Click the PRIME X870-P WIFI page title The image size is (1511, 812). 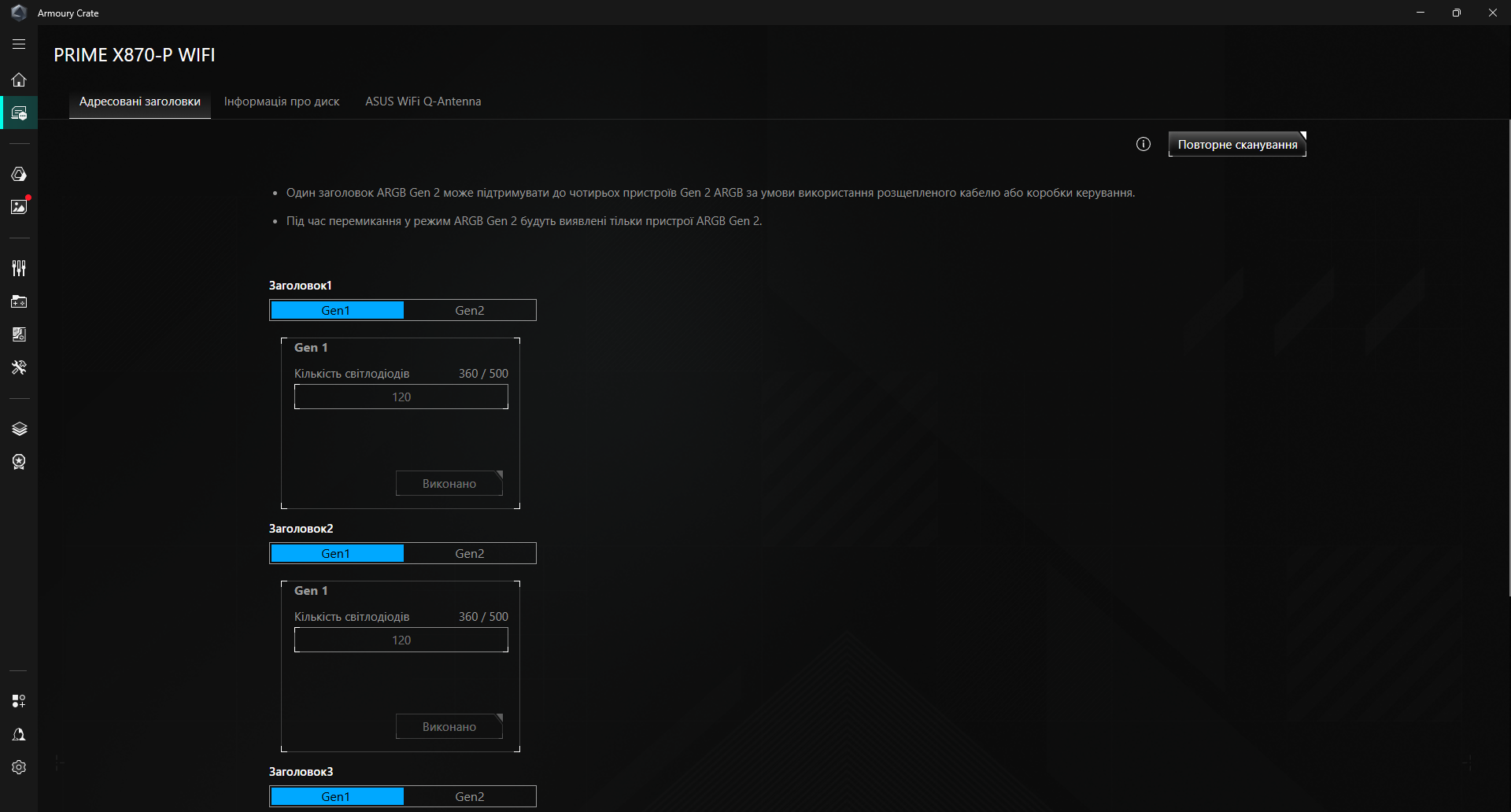click(135, 55)
